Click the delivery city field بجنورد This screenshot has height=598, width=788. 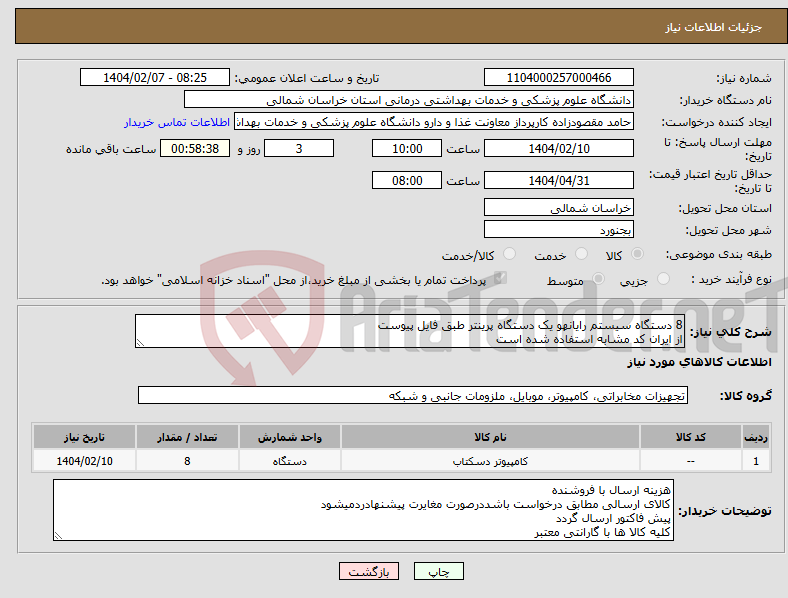click(559, 230)
